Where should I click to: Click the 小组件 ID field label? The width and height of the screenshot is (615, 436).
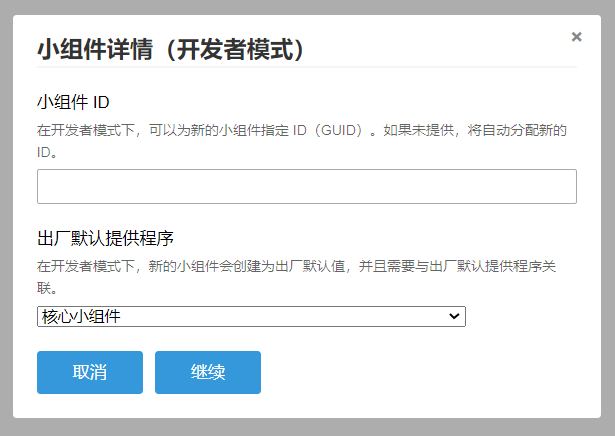(x=73, y=102)
